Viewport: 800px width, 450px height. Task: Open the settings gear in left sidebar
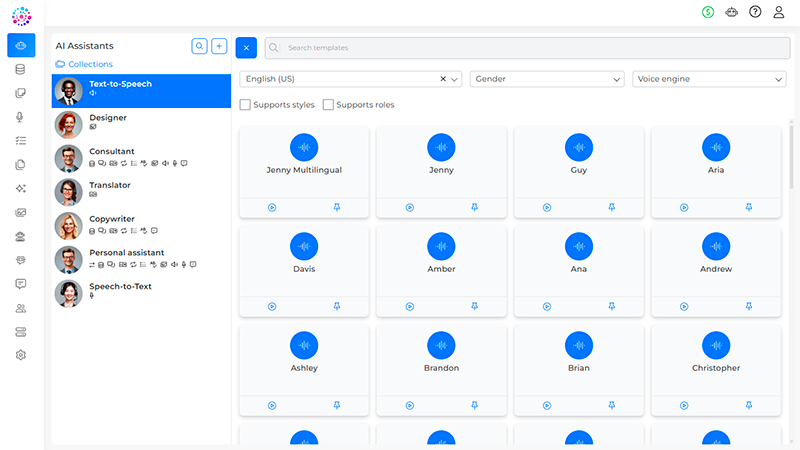tap(21, 355)
